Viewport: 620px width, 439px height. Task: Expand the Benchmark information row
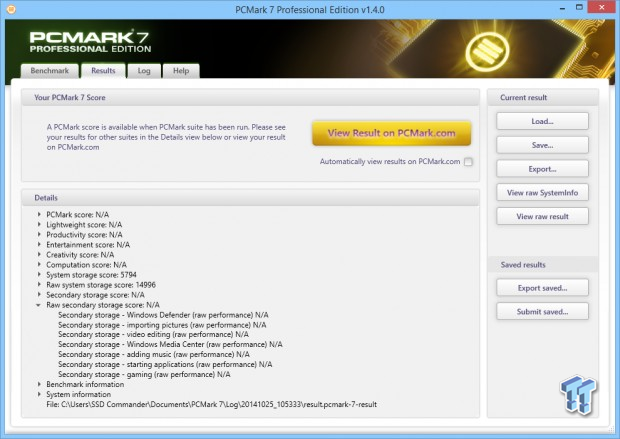[39, 384]
